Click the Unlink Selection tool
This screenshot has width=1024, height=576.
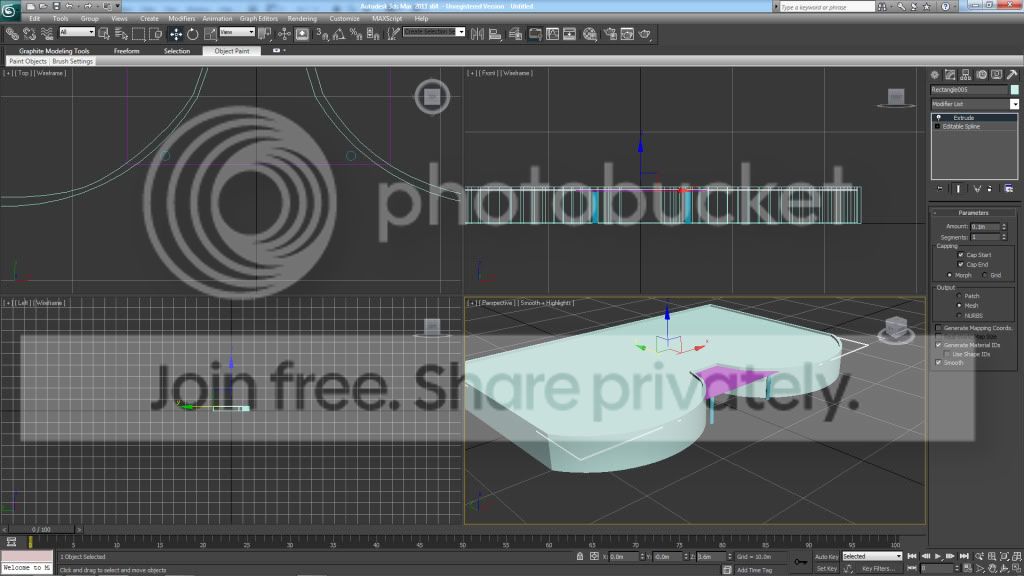coord(29,34)
